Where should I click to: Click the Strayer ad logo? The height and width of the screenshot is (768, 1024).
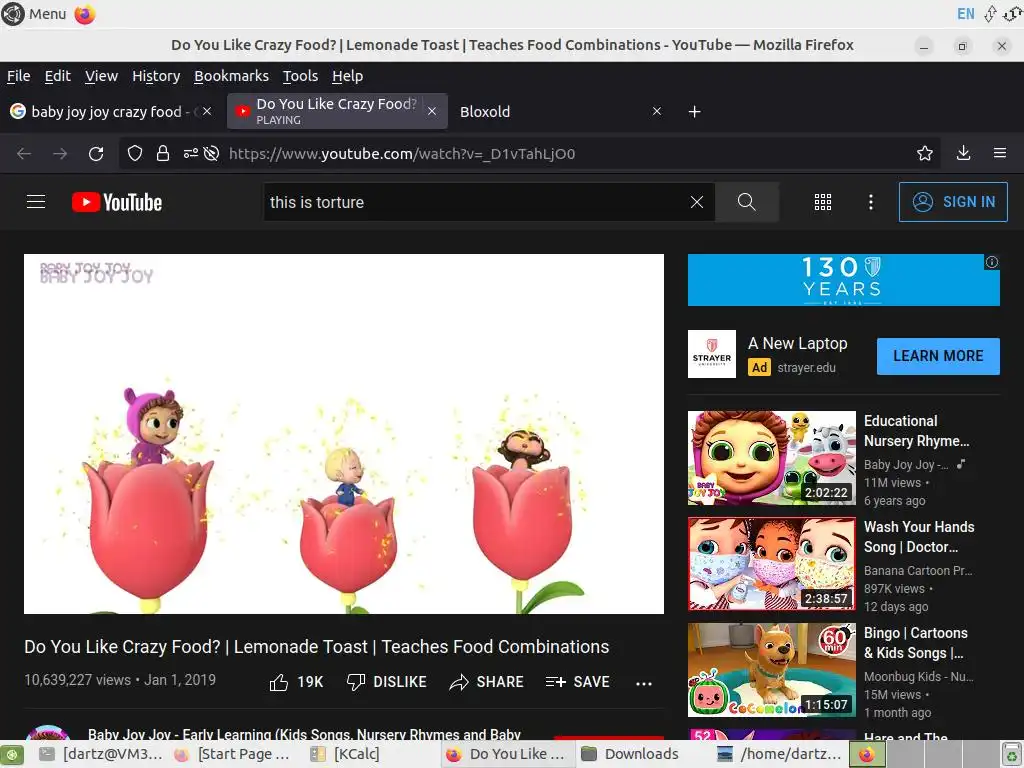(x=712, y=354)
